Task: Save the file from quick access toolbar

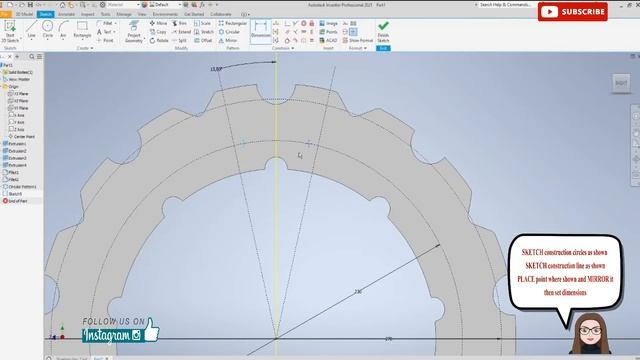Action: [x=30, y=4]
